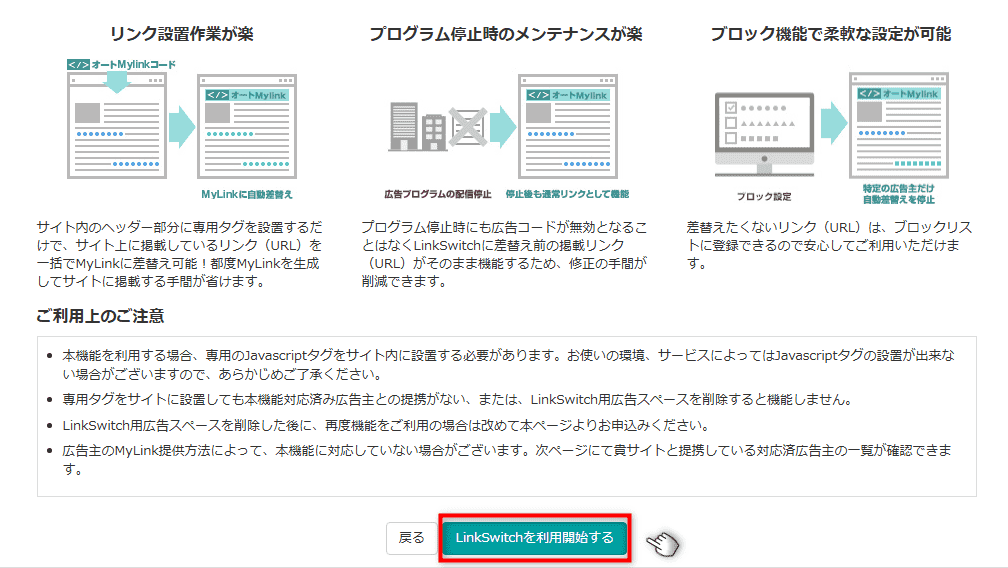Image resolution: width=1008 pixels, height=568 pixels.
Task: Click the bullet starting 本機能を利用する場合
Action: [508, 364]
